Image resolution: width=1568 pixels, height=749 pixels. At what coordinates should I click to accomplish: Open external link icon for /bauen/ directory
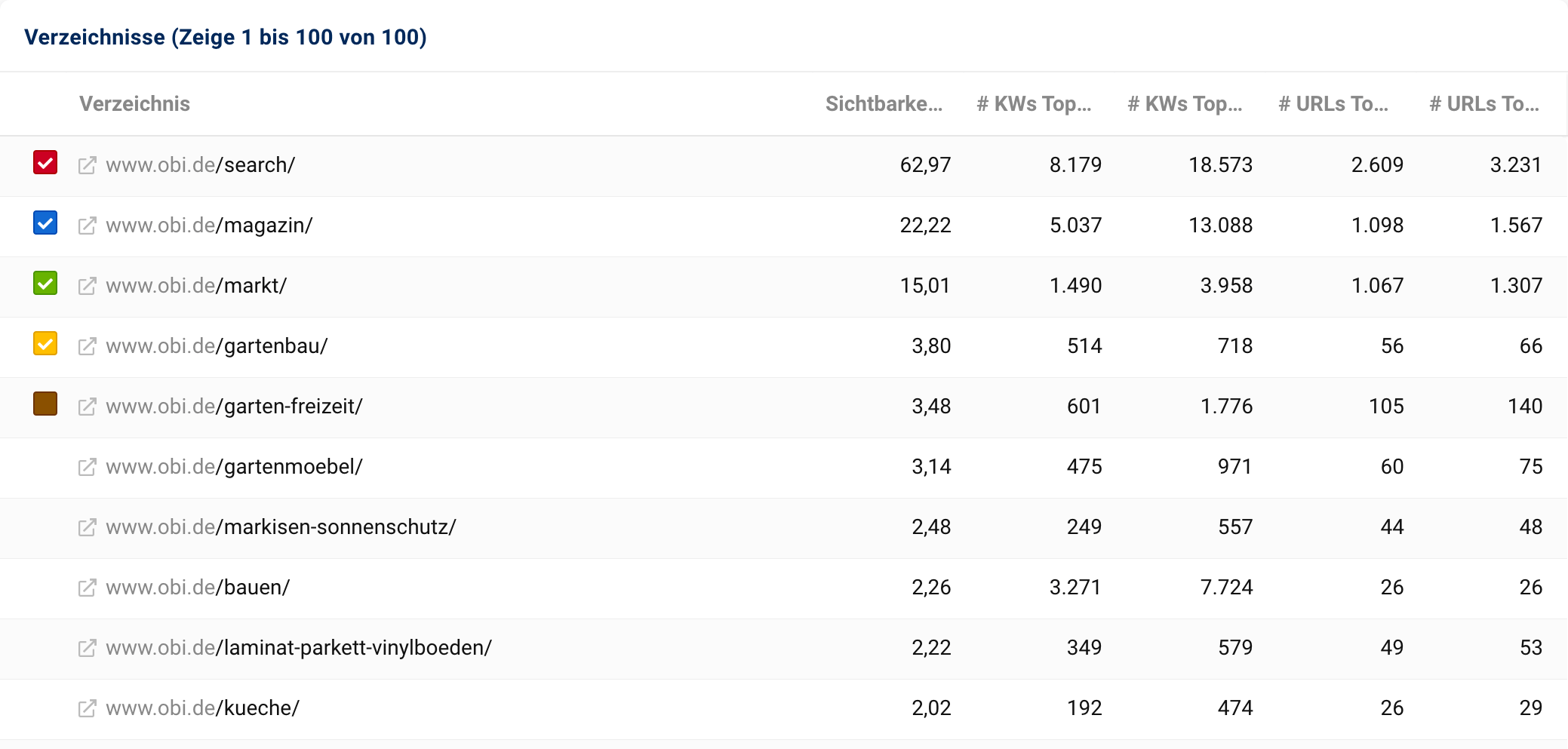(88, 588)
